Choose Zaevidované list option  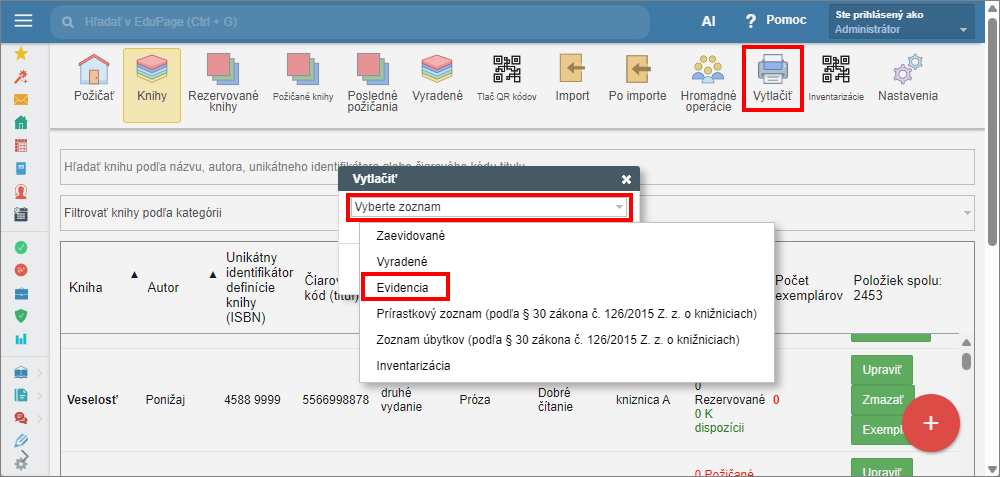click(x=410, y=235)
